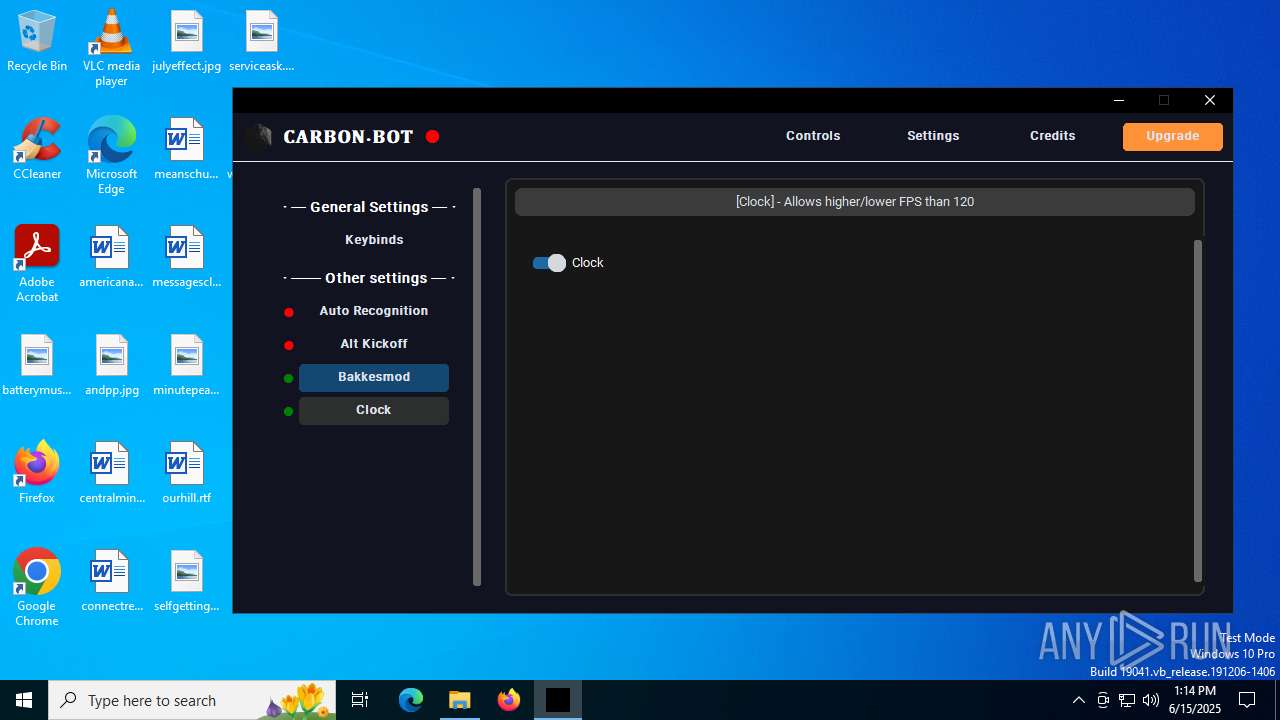Screen dimensions: 1280x720
Task: Select ourhill.rtf desktop file
Action: (186, 474)
